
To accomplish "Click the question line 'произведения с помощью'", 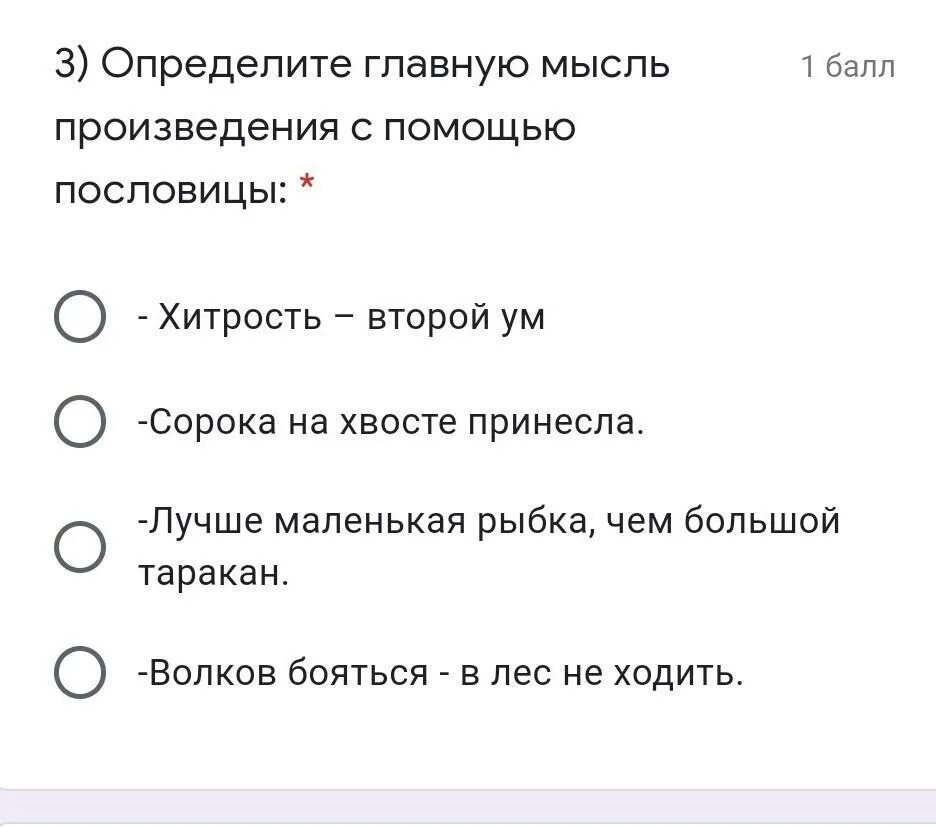I will pyautogui.click(x=315, y=128).
